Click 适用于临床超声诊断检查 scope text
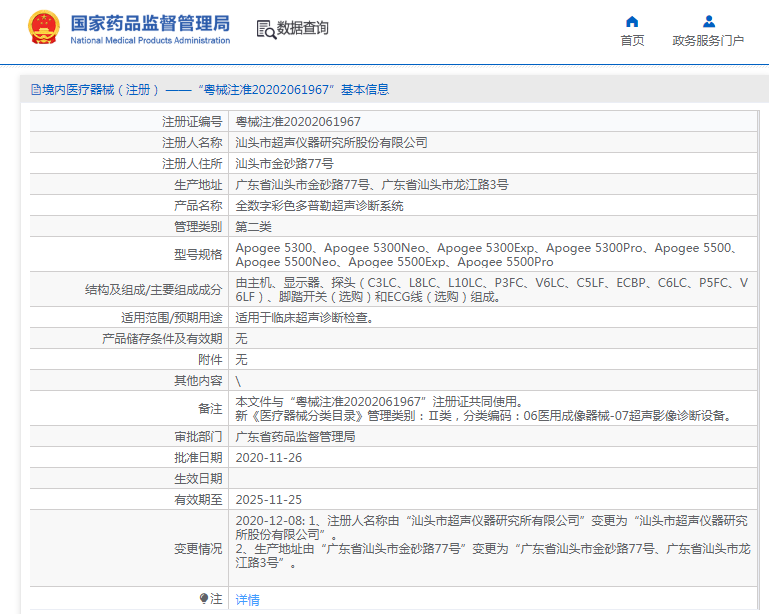The height and width of the screenshot is (614, 769). pyautogui.click(x=305, y=318)
